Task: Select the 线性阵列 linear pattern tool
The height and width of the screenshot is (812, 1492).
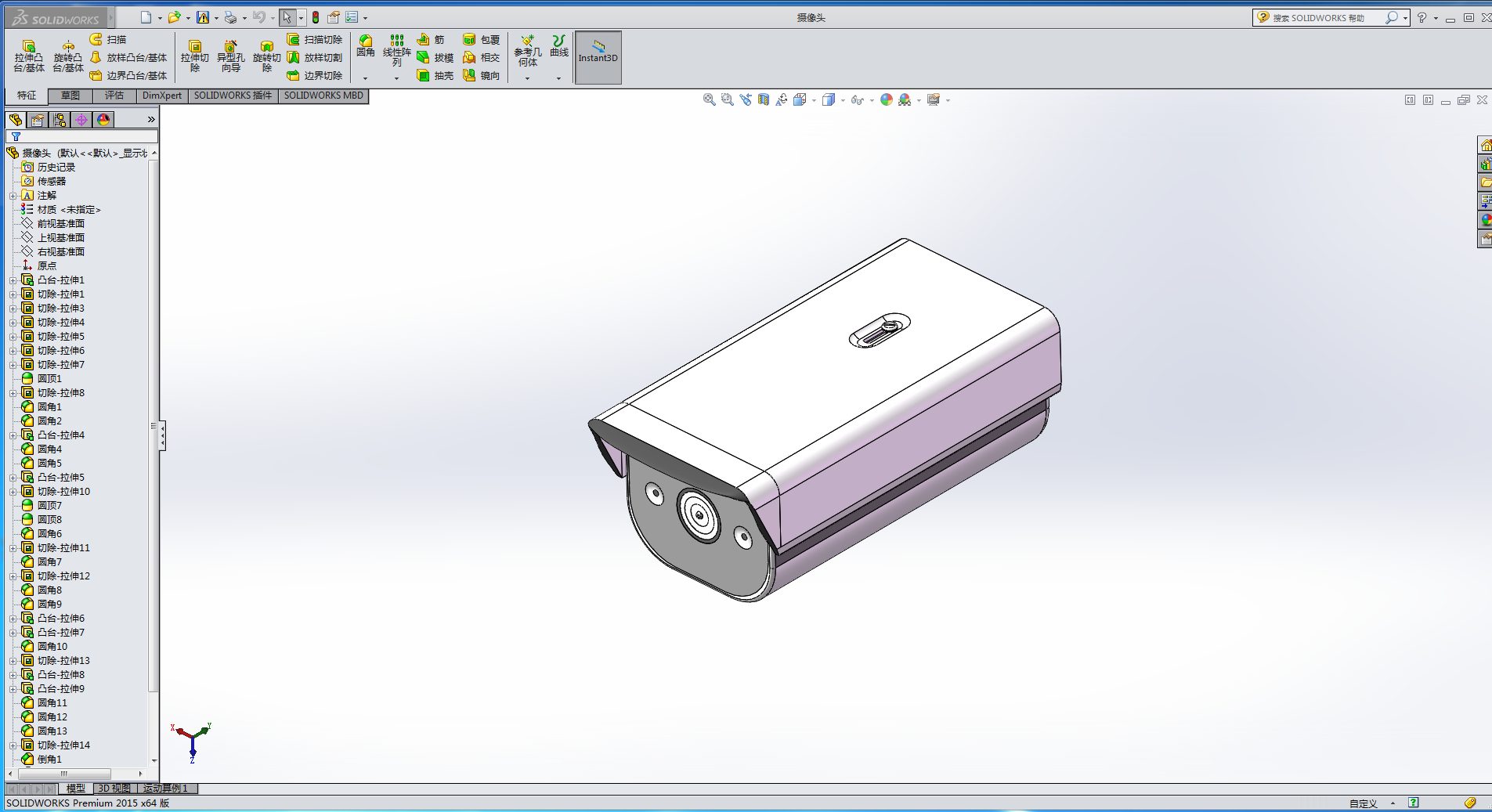Action: (397, 50)
